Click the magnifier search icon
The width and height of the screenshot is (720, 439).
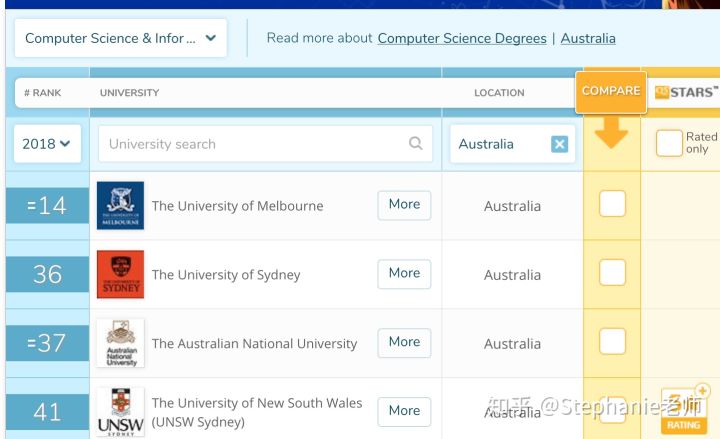pos(416,143)
